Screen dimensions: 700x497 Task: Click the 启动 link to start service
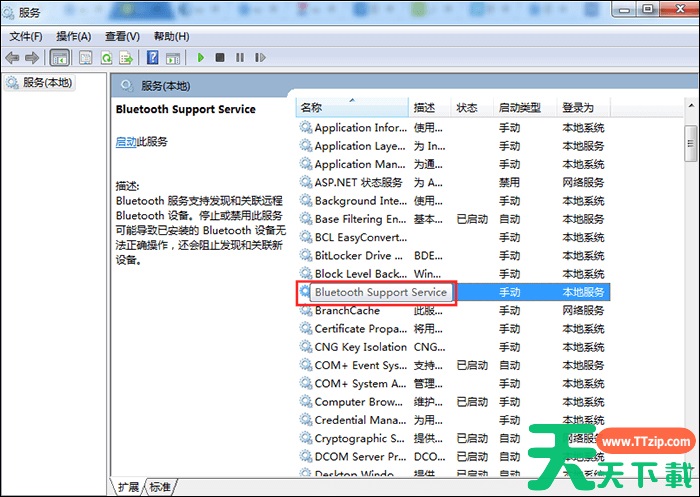(126, 142)
